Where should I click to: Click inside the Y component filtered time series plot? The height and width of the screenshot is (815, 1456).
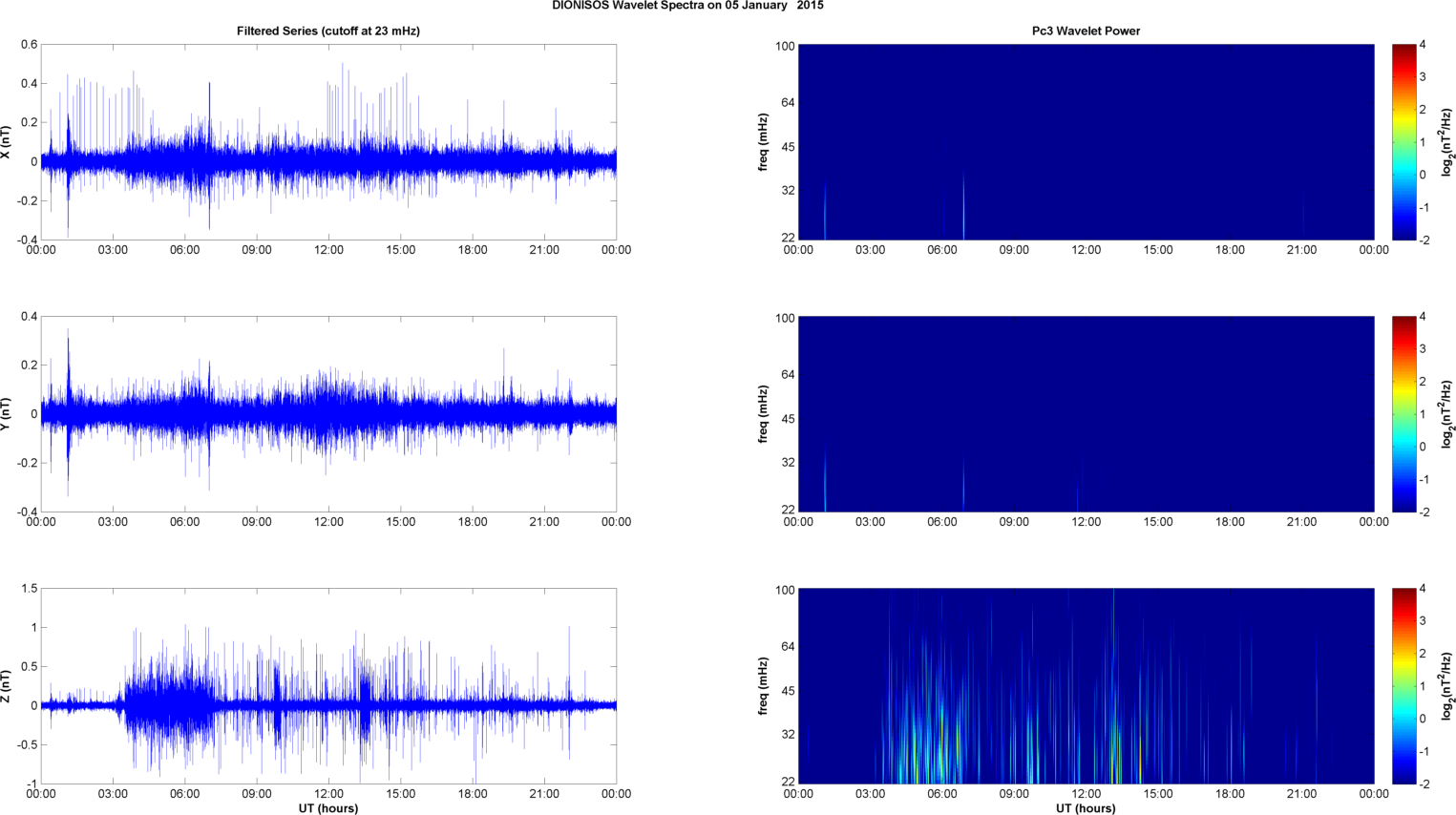[328, 414]
